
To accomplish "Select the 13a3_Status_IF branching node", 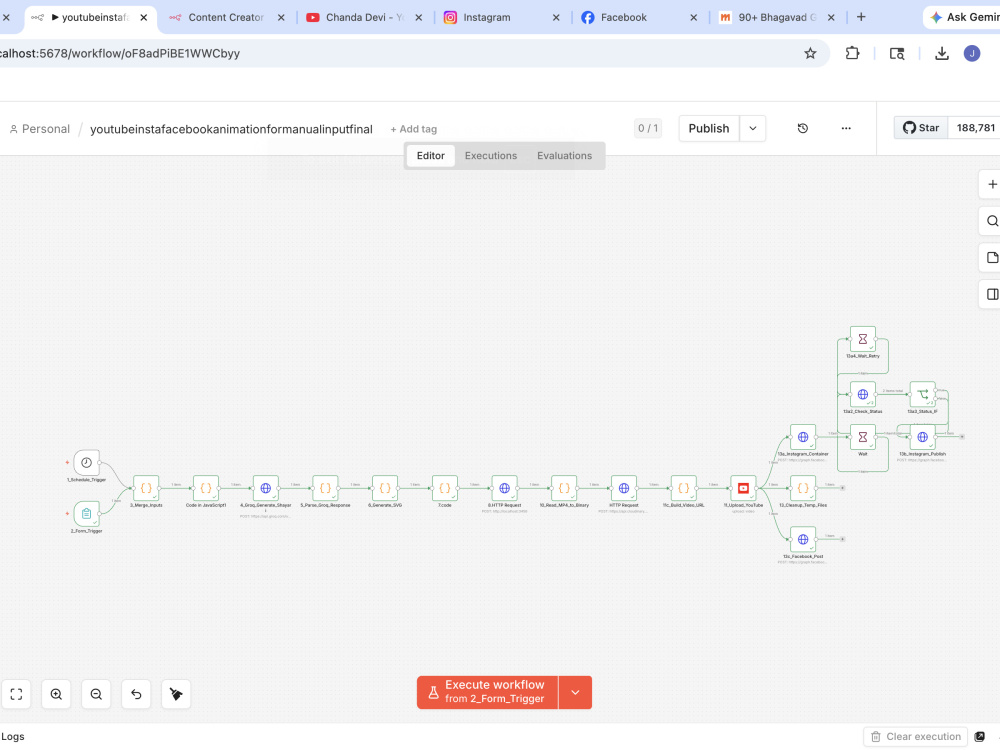I will (922, 394).
